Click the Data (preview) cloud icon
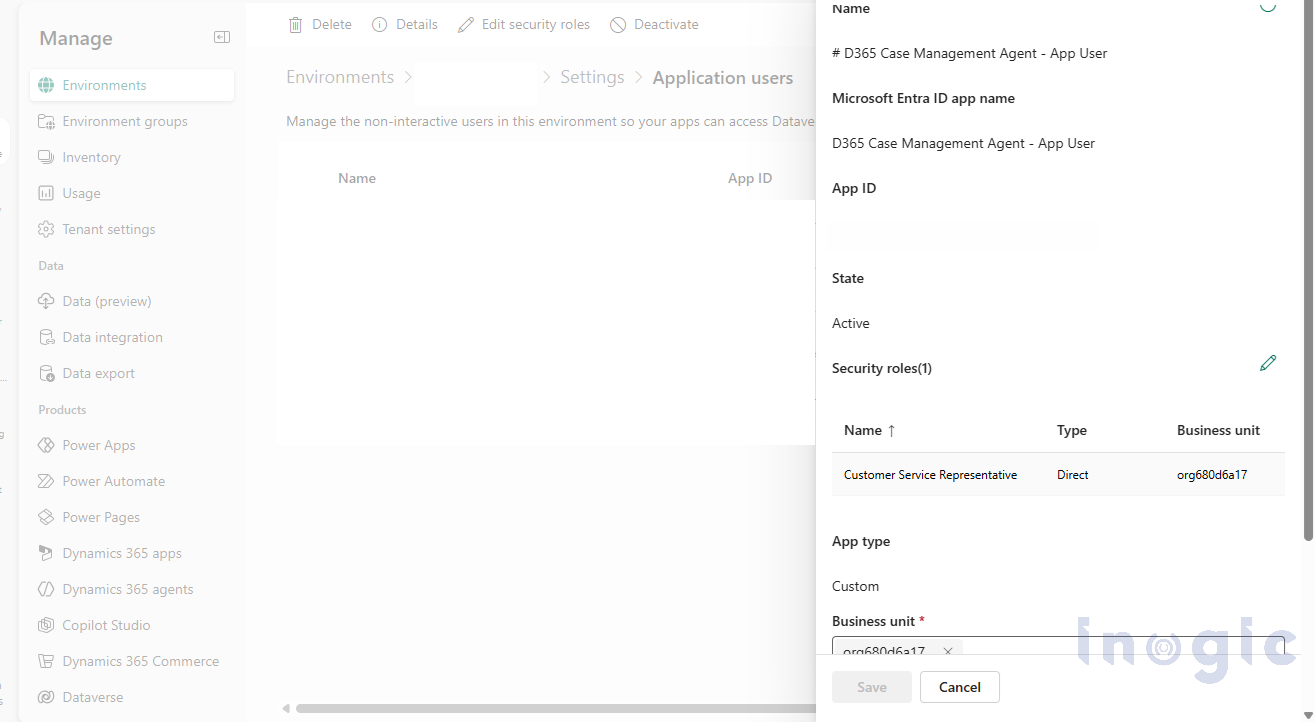Image resolution: width=1315 pixels, height=722 pixels. click(46, 301)
